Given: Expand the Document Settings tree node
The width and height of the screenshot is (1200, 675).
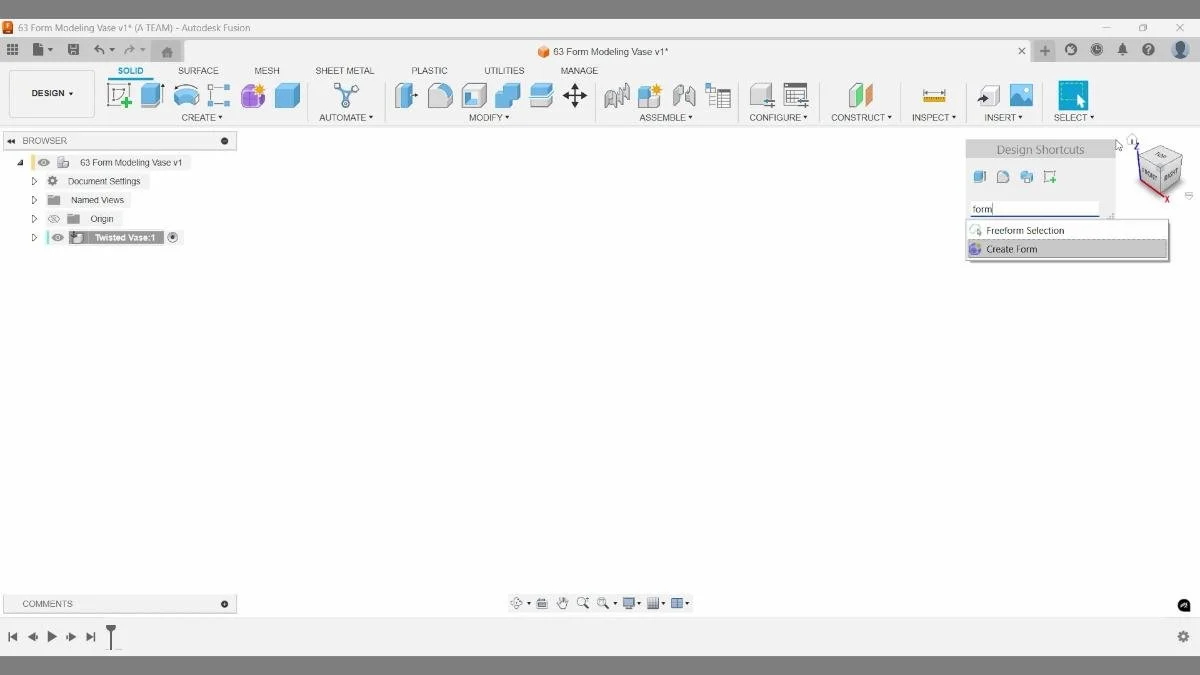Looking at the screenshot, I should pyautogui.click(x=34, y=181).
